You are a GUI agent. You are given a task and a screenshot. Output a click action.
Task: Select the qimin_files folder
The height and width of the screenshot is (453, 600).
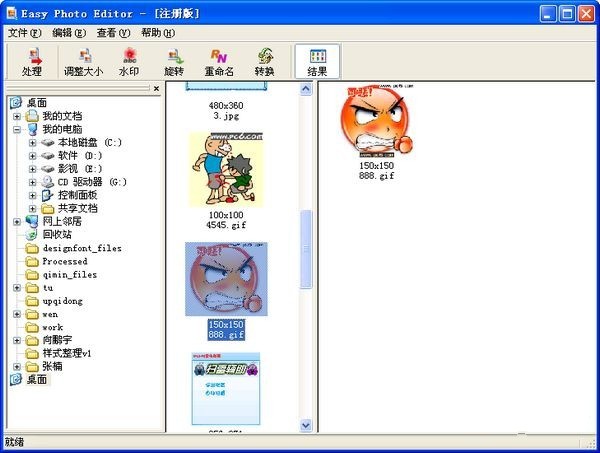(69, 275)
